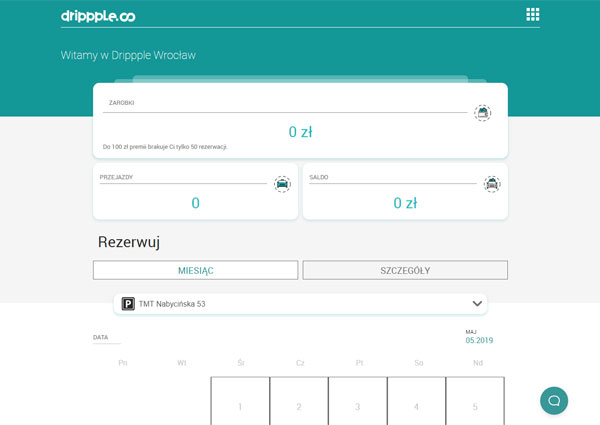600x425 pixels.
Task: Select calendar day 2
Action: [x=299, y=406]
